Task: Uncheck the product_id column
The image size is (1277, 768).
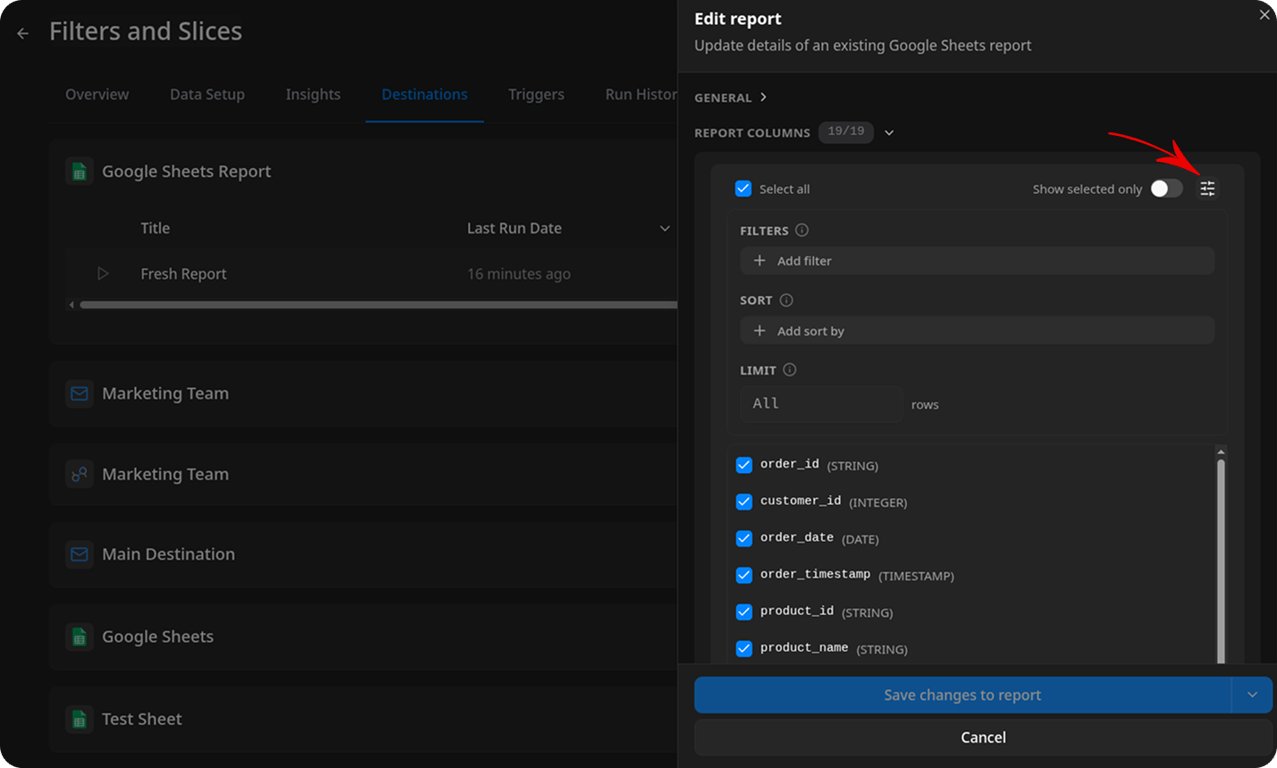Action: pos(744,612)
